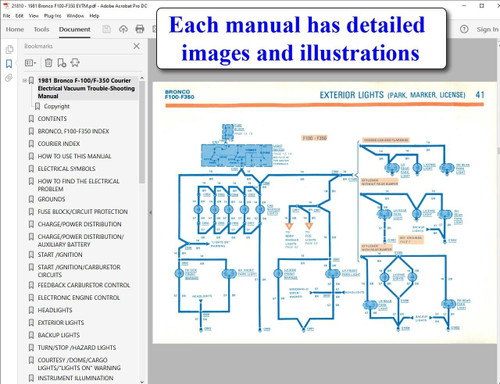Open the COURIER INDEX bookmark
The height and width of the screenshot is (384, 500).
pos(59,144)
